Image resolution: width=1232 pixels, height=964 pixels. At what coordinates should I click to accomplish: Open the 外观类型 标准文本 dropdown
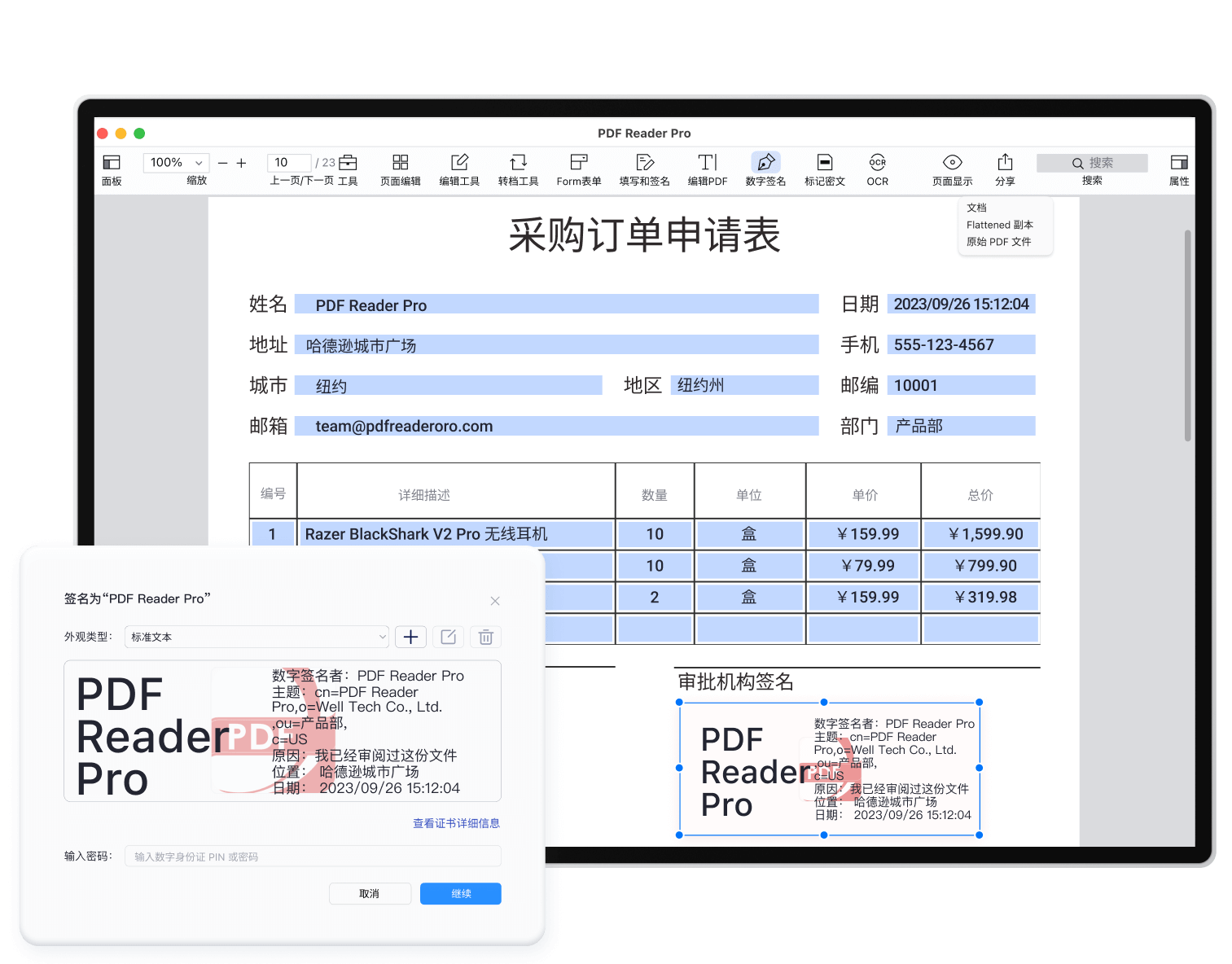(256, 637)
